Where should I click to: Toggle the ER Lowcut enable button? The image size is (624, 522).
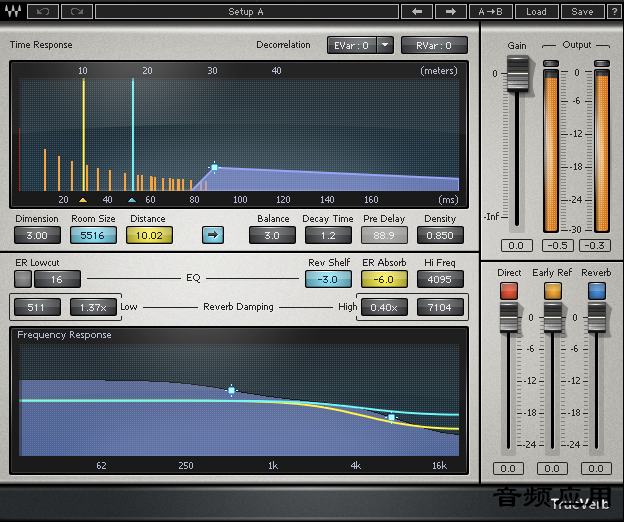(23, 279)
